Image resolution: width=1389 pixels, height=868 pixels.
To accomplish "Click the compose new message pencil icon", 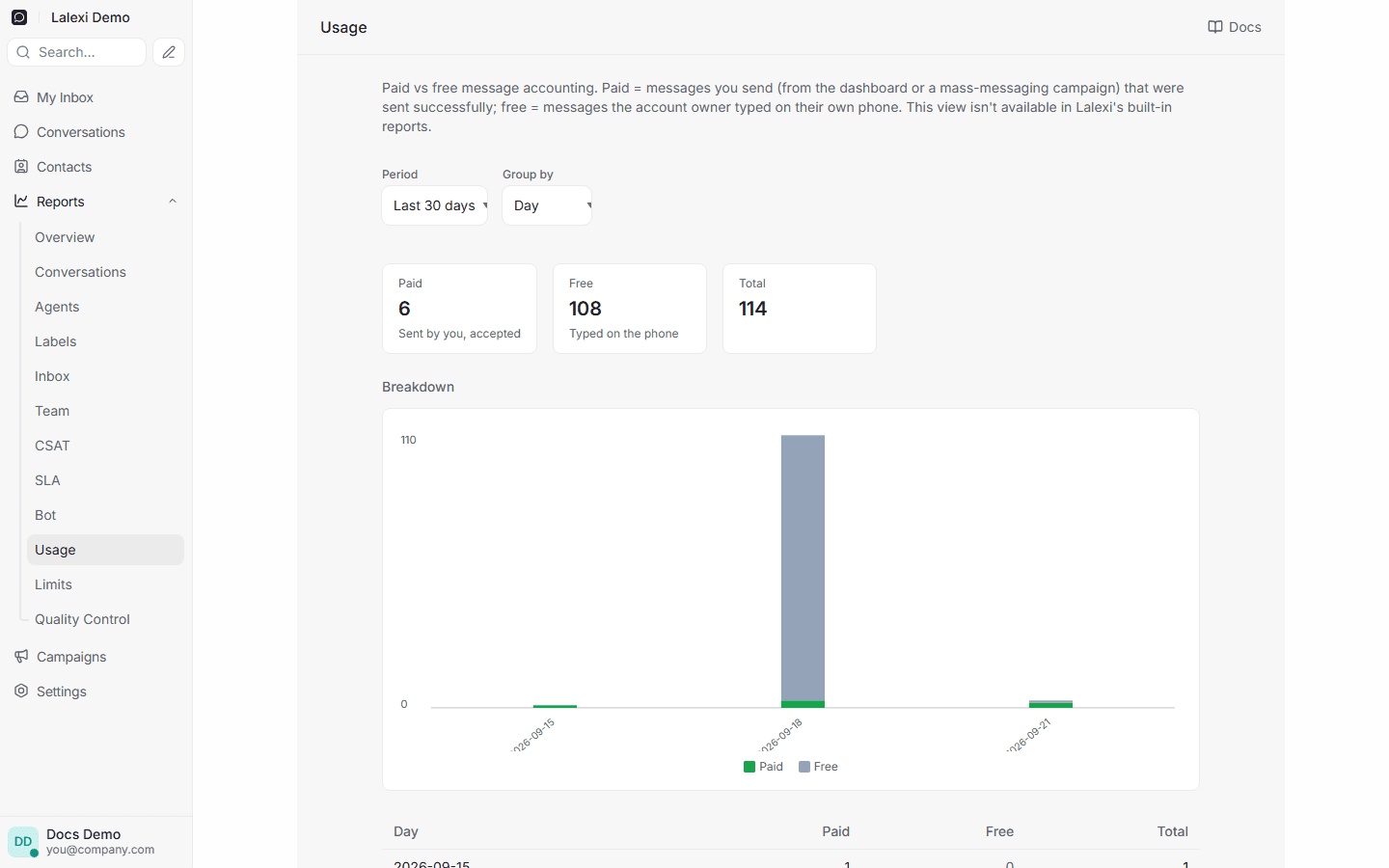I will coord(169,52).
